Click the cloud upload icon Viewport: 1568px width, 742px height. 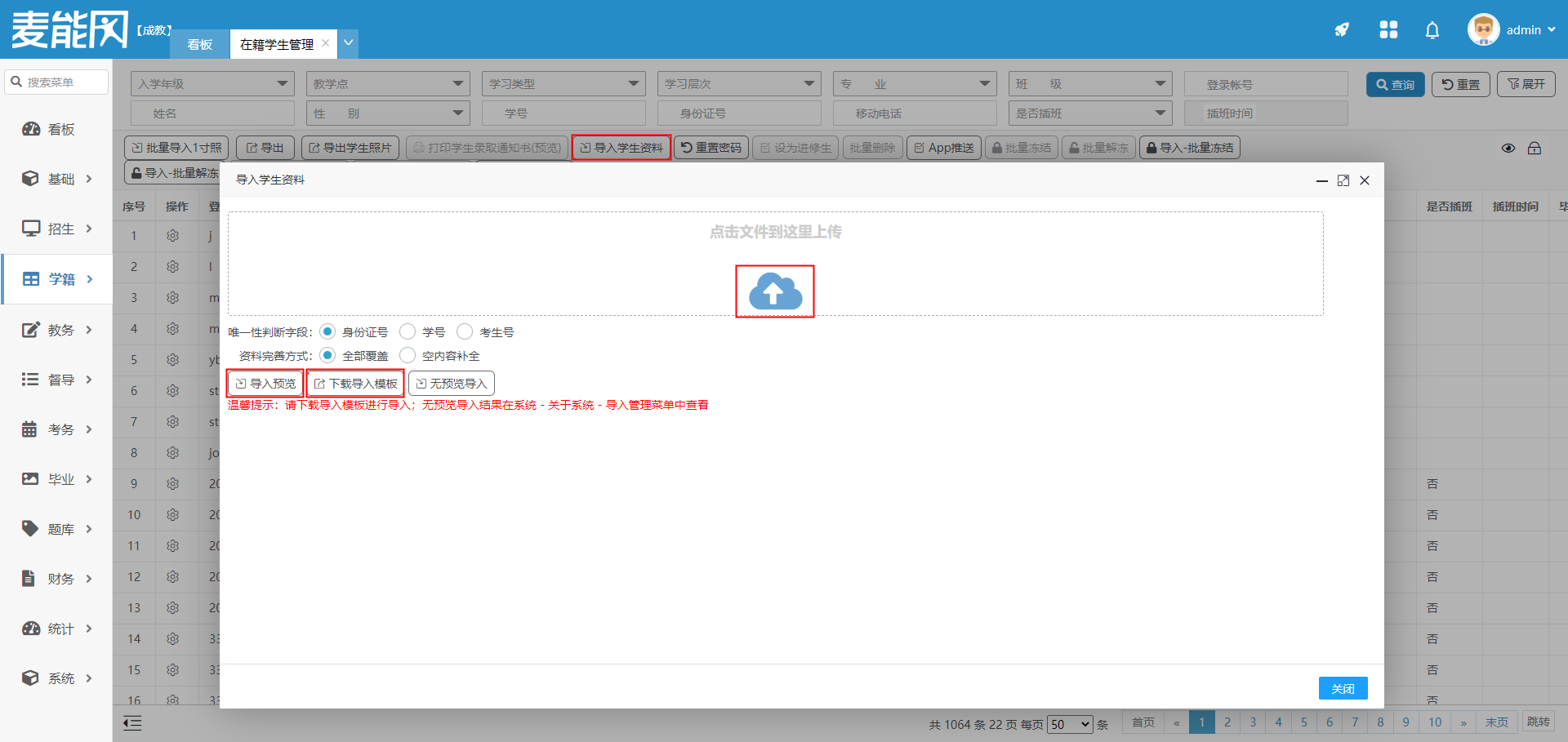[x=775, y=291]
